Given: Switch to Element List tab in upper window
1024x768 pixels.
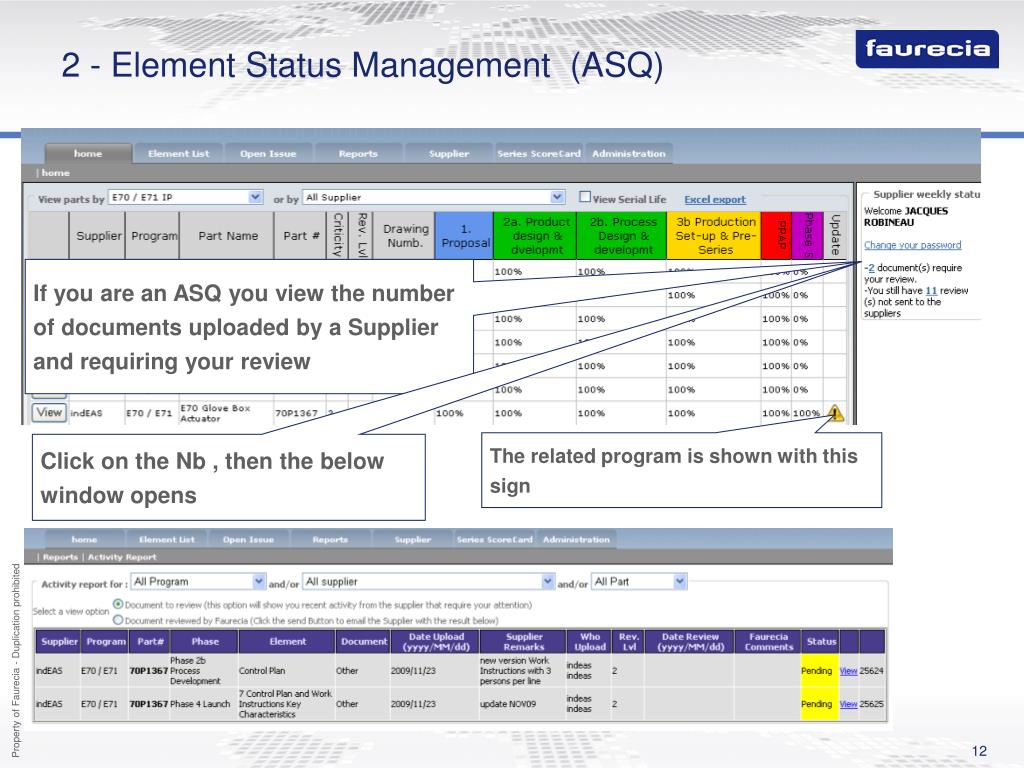Looking at the screenshot, I should [178, 153].
